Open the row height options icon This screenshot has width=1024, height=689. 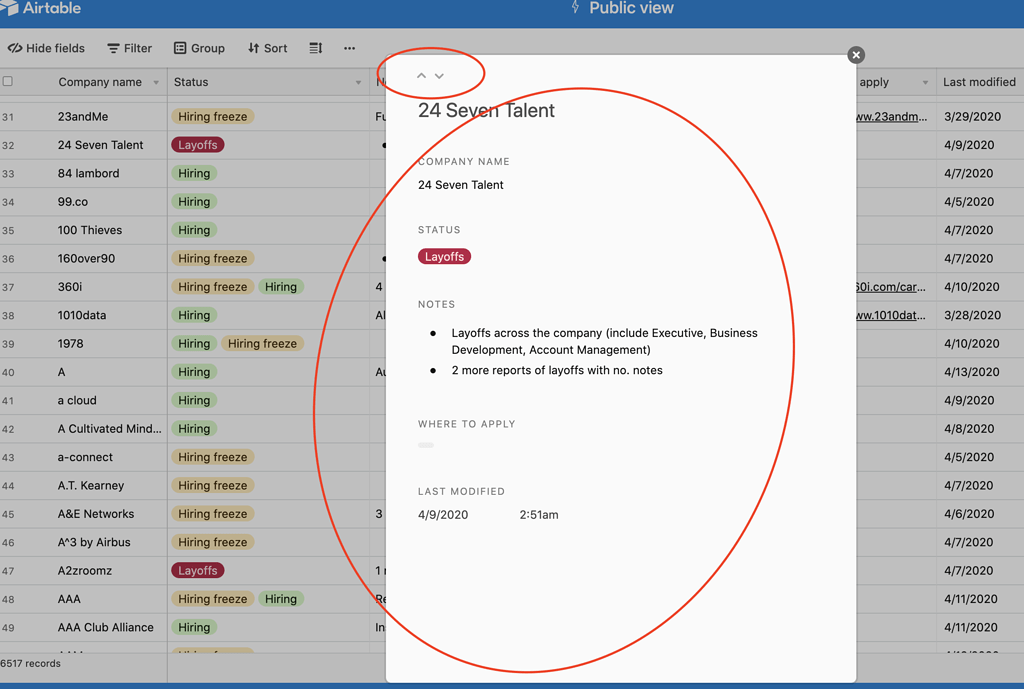pyautogui.click(x=314, y=48)
